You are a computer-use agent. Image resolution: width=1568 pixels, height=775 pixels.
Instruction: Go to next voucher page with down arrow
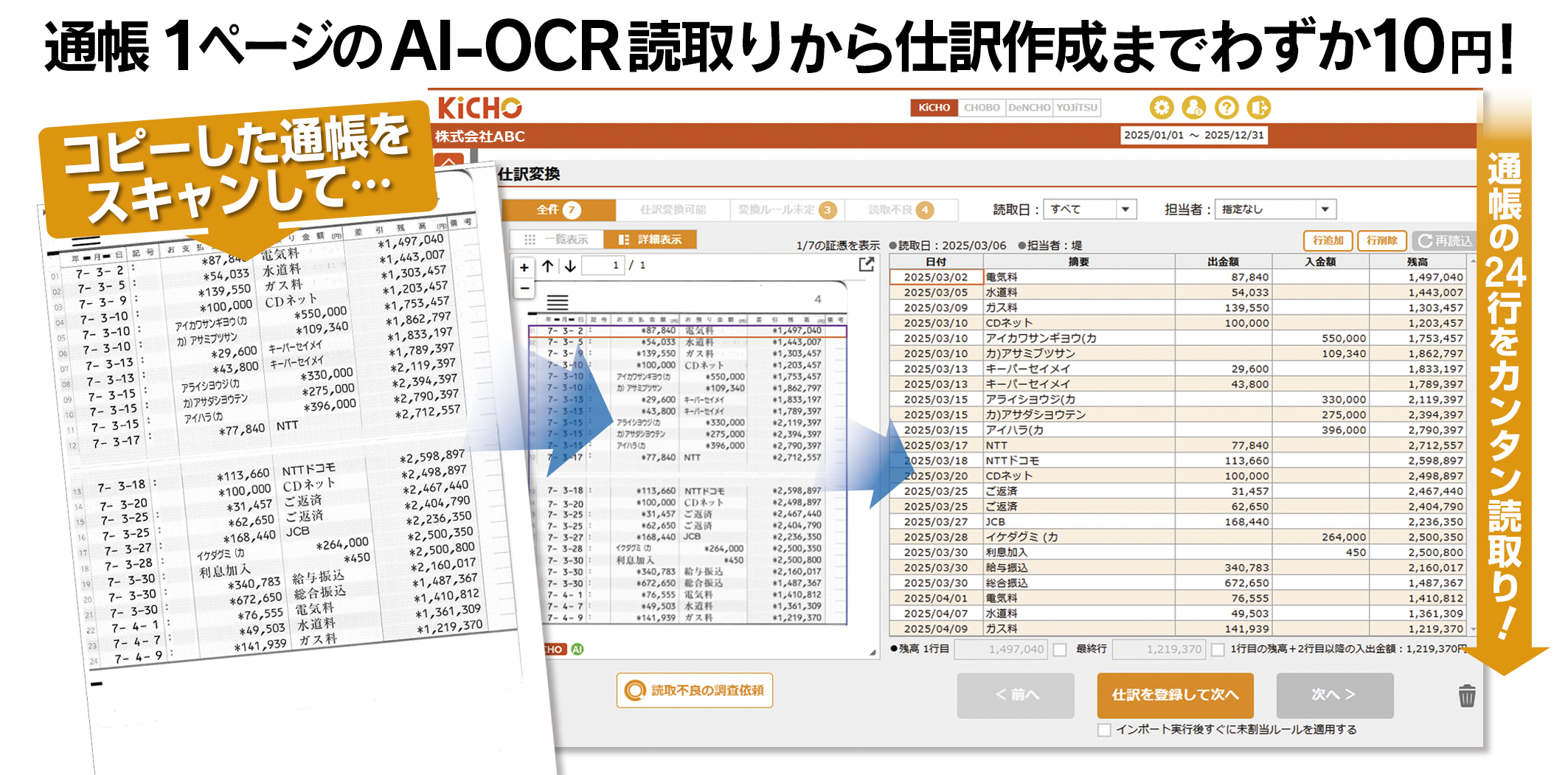click(570, 266)
